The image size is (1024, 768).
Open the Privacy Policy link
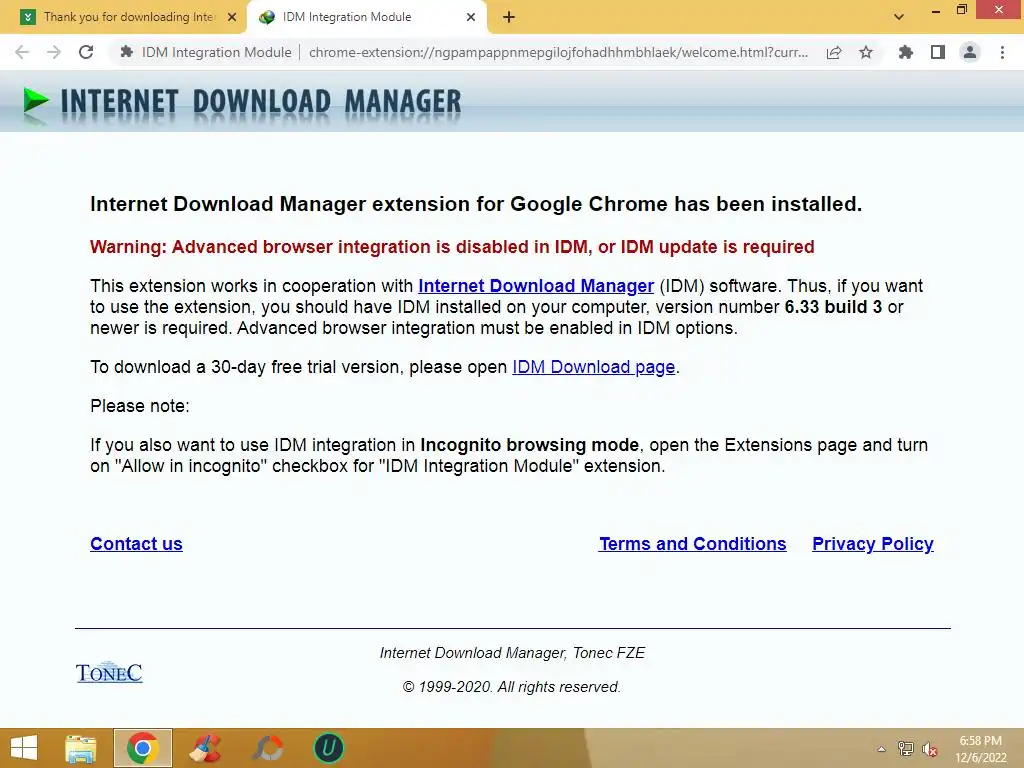pyautogui.click(x=873, y=544)
